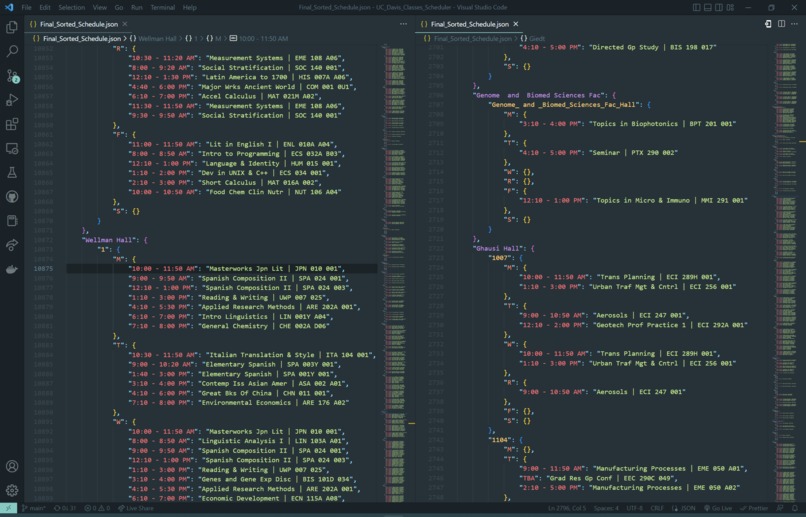Viewport: 806px width, 517px height.
Task: Click the Go Live server button
Action: (x=718, y=508)
